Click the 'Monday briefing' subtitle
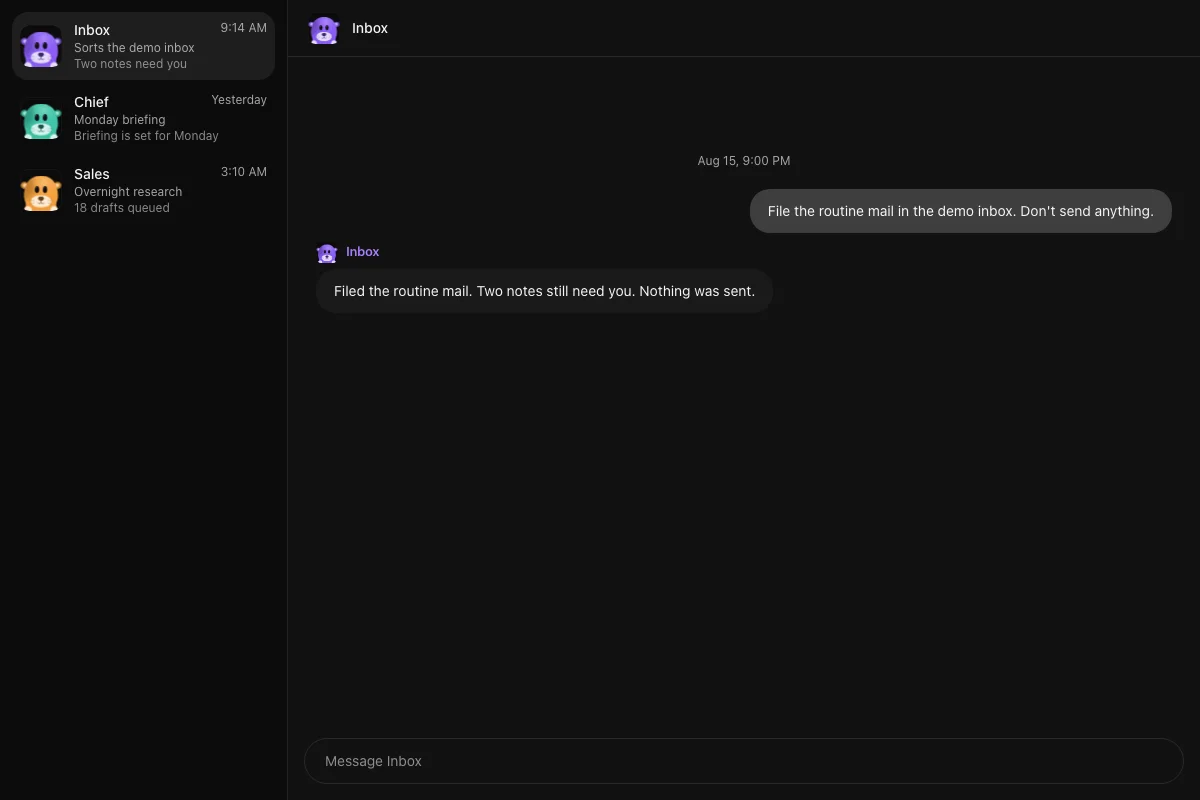 click(120, 120)
